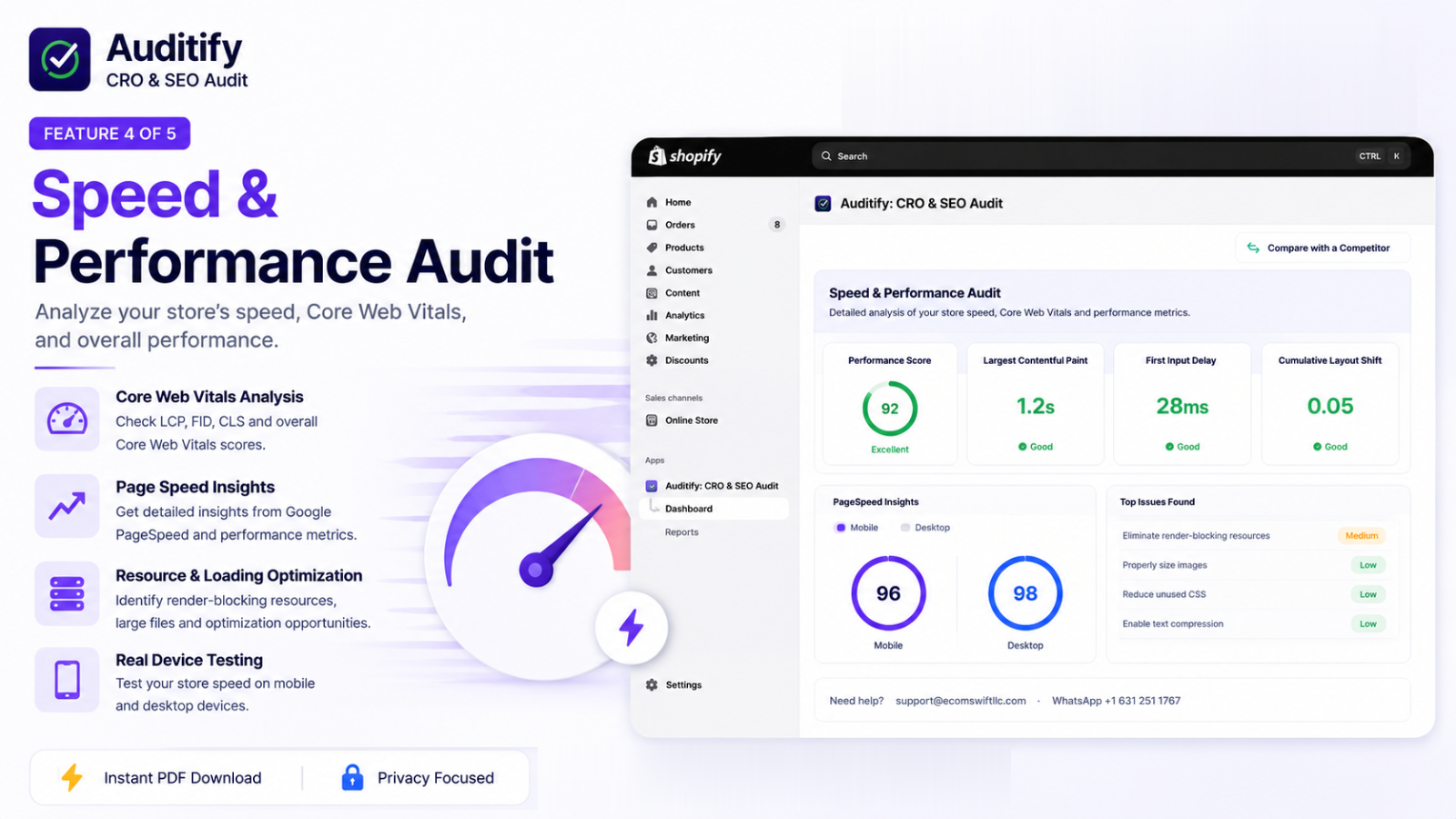Click the Orders count badge 8
Viewport: 1456px width, 819px height.
(776, 225)
